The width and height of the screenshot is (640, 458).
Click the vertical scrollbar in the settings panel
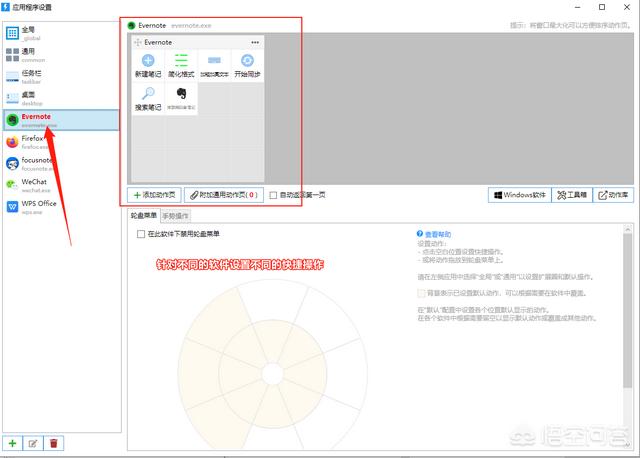(627, 310)
